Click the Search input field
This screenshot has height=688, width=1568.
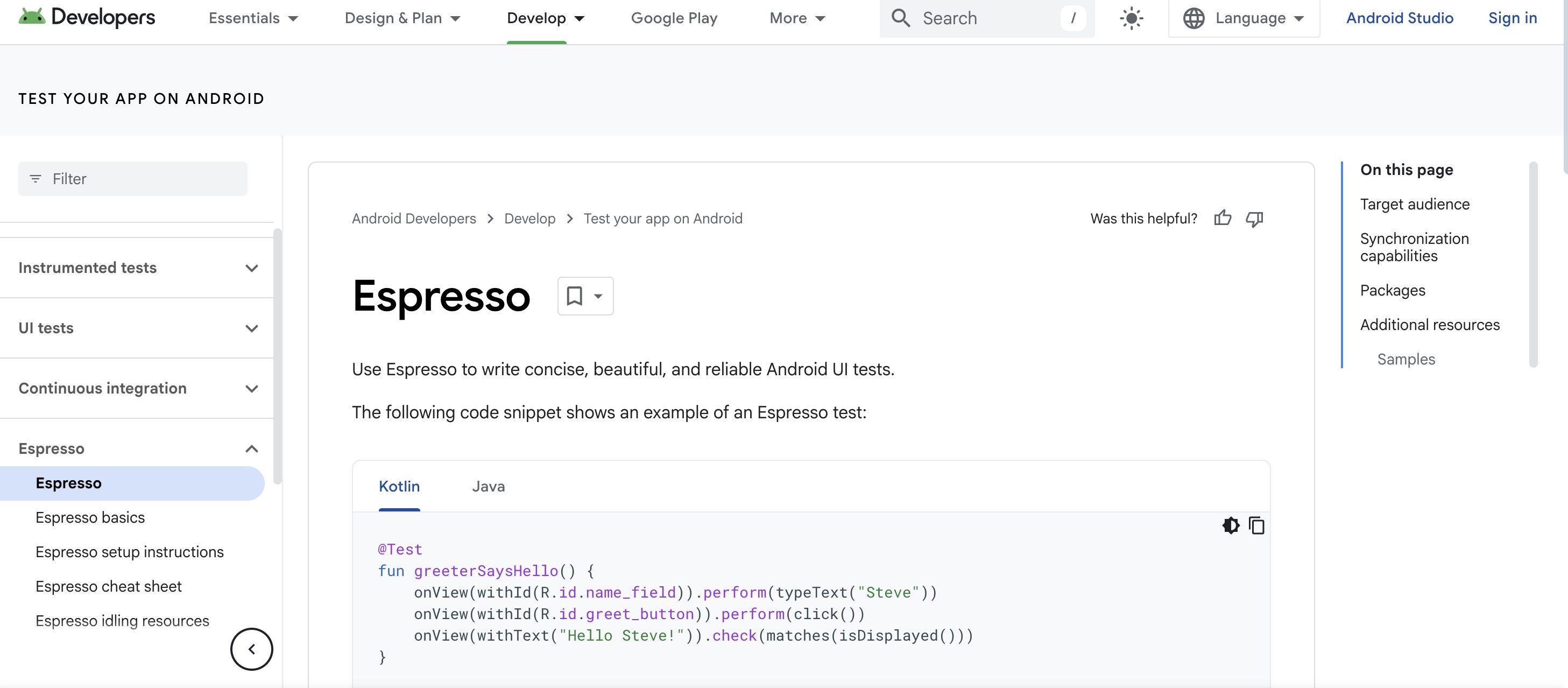(x=987, y=18)
